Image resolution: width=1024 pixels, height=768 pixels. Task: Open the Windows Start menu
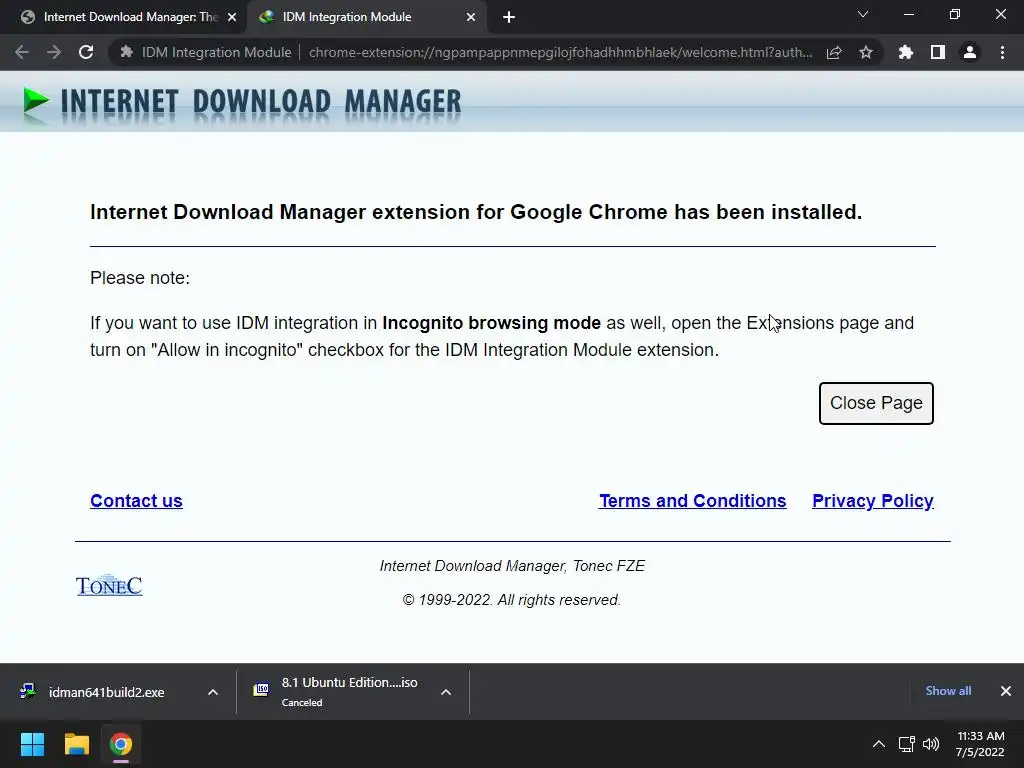pos(32,744)
